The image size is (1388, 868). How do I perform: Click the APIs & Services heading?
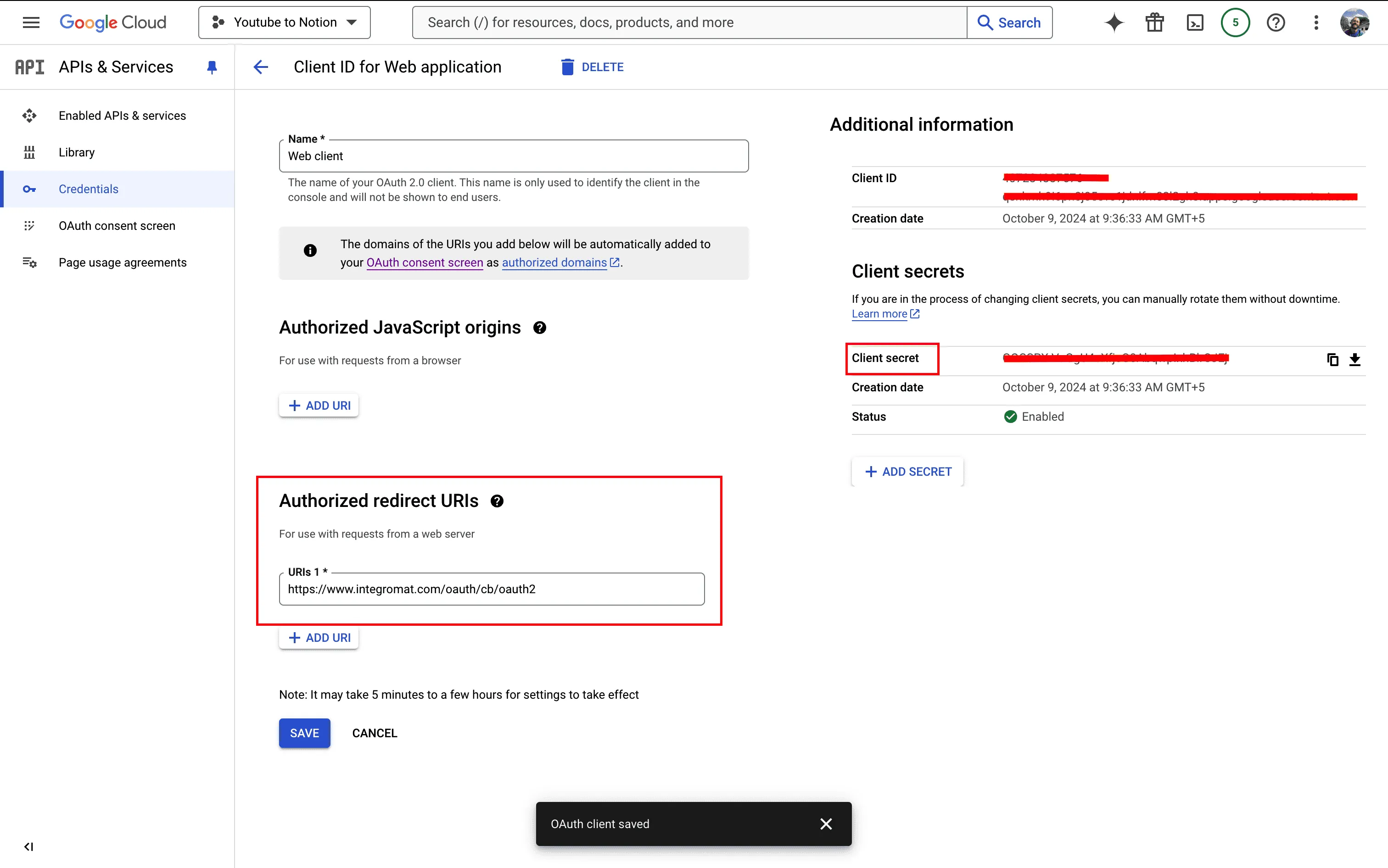point(116,67)
